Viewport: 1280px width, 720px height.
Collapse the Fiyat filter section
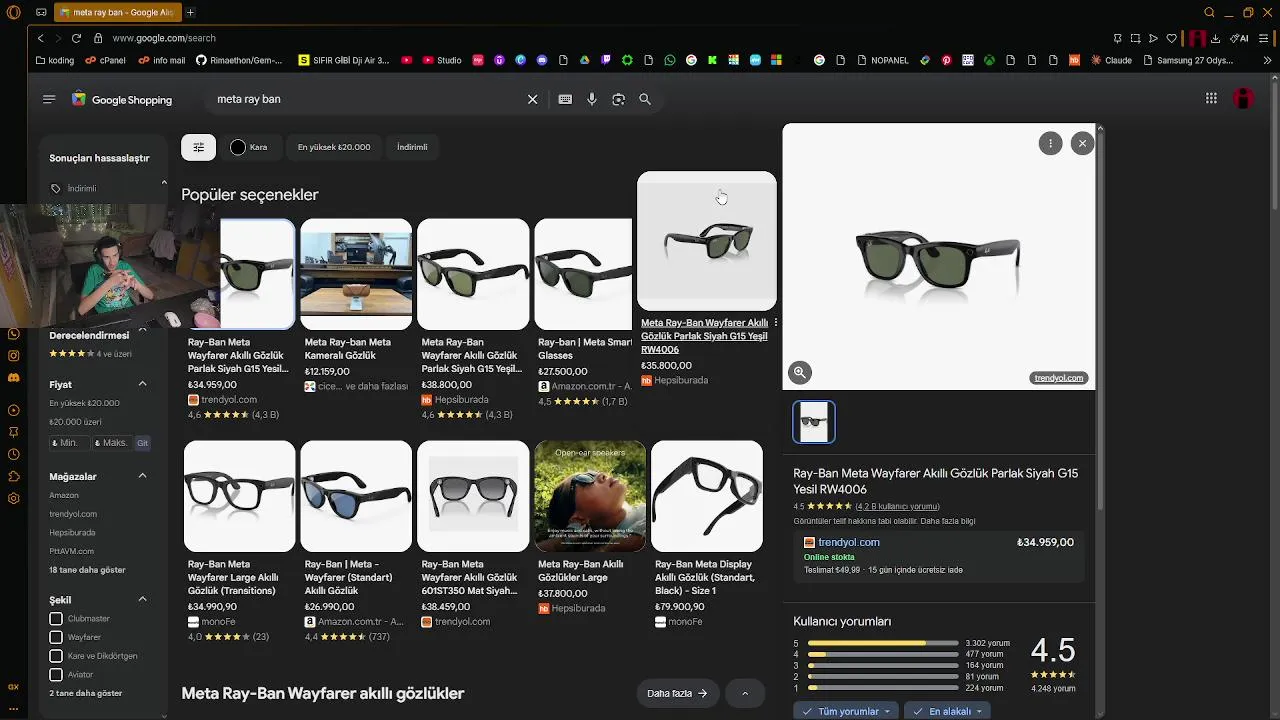(142, 384)
